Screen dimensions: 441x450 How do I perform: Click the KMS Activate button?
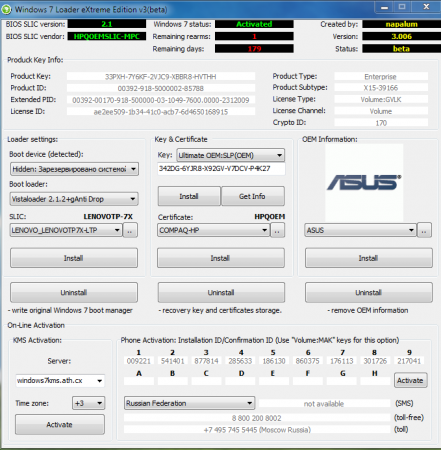point(60,425)
